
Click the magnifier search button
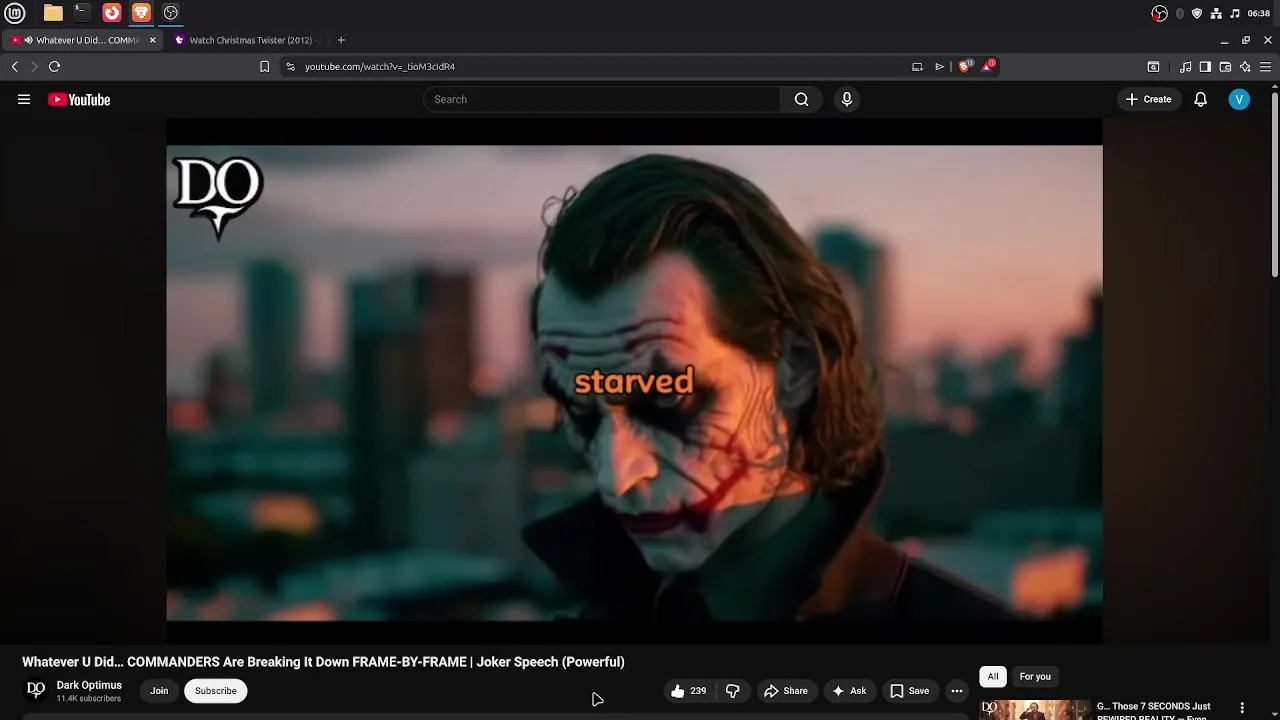(801, 99)
